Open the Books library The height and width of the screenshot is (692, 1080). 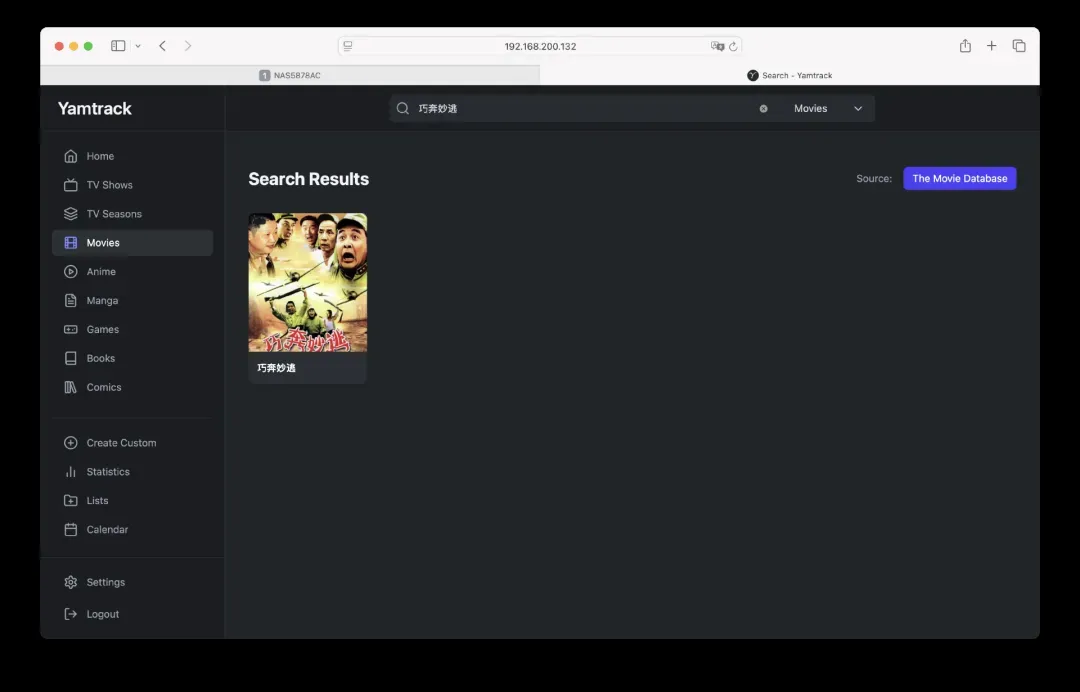(x=100, y=359)
